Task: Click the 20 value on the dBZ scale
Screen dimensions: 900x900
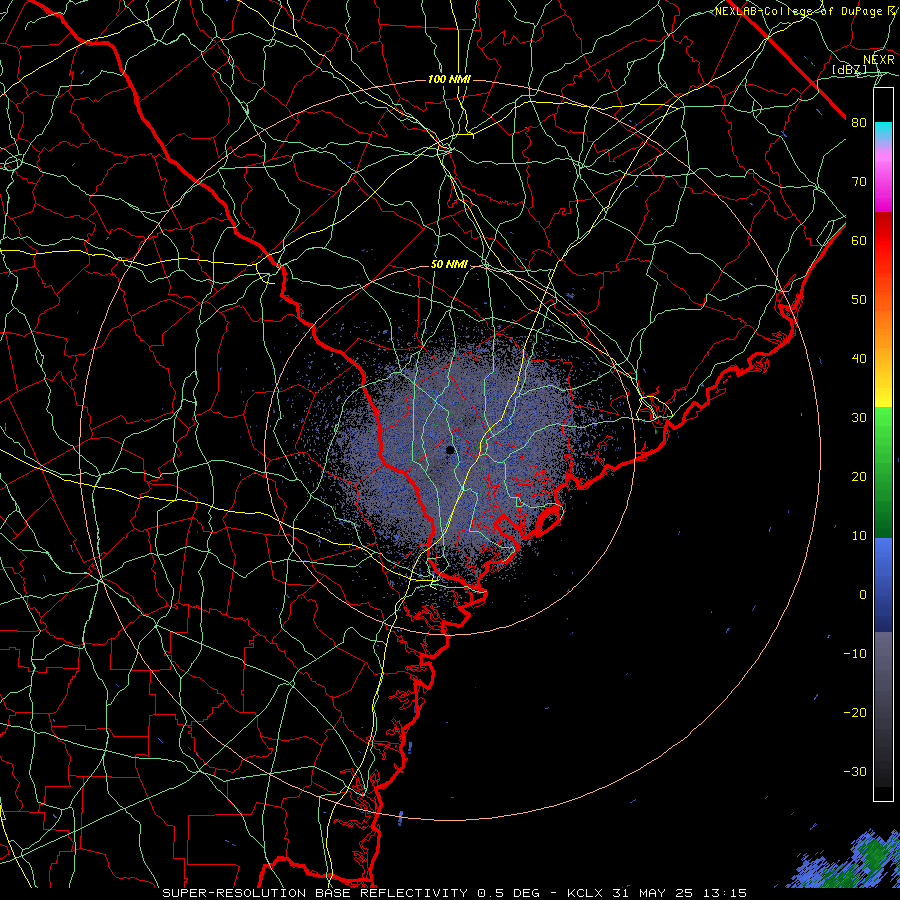Action: coord(859,477)
